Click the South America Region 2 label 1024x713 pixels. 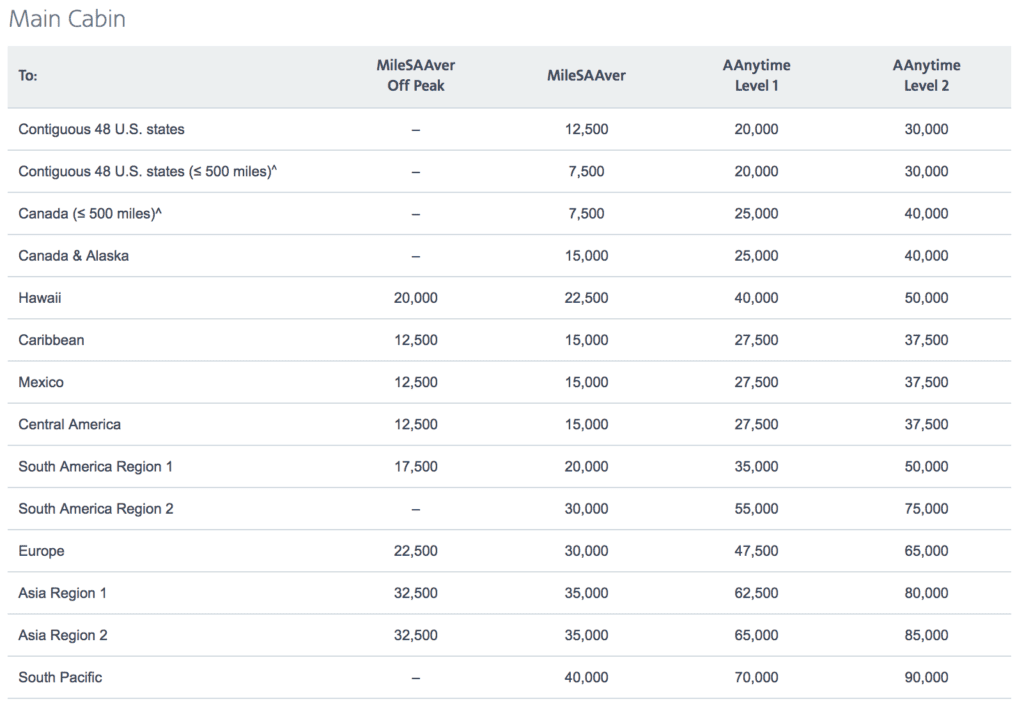pyautogui.click(x=95, y=509)
